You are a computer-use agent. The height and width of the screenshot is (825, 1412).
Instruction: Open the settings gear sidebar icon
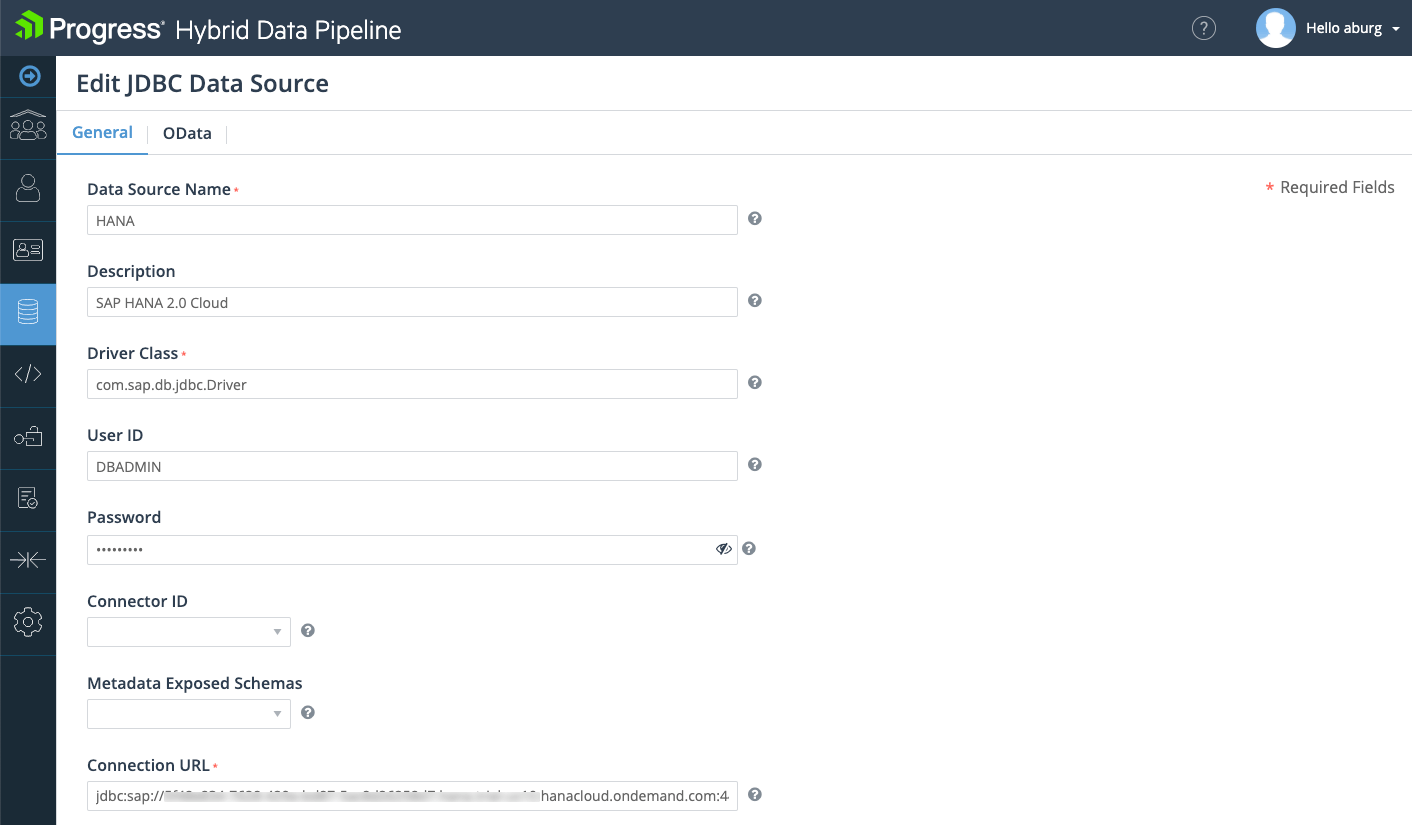tap(28, 622)
